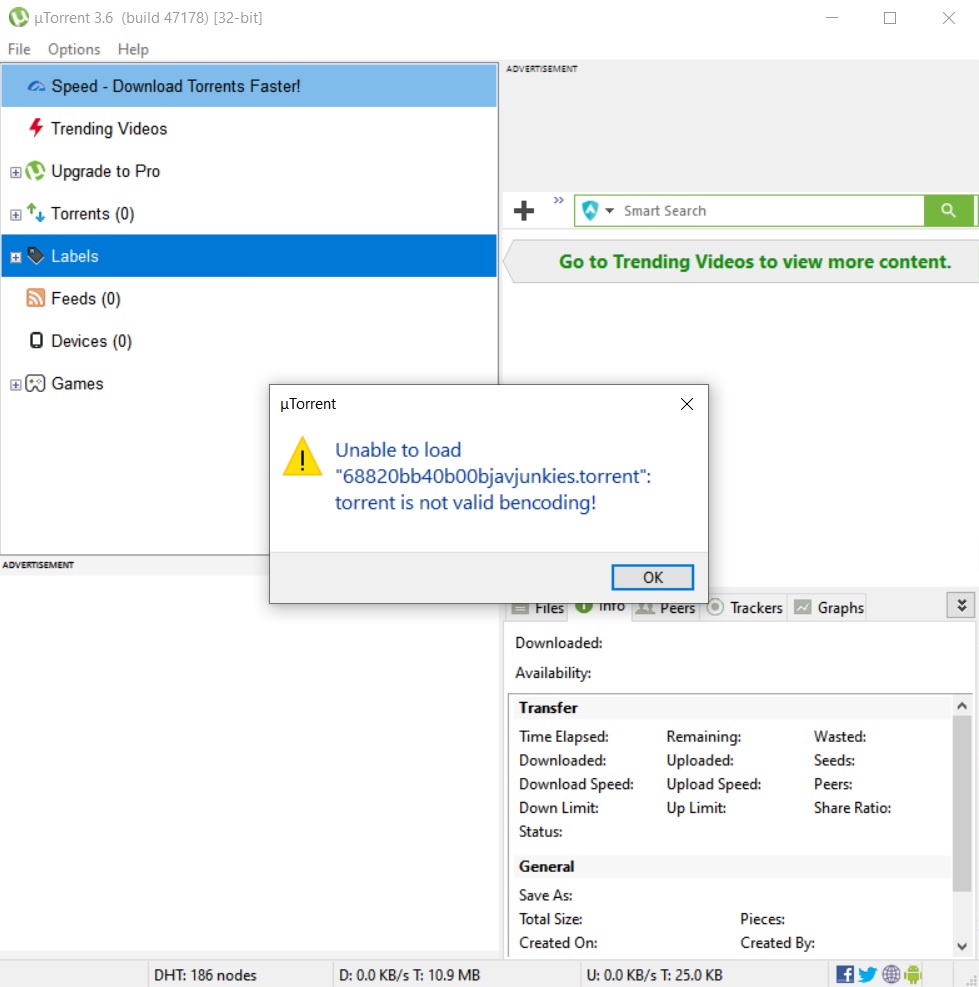Click the Transfer section header

(548, 708)
